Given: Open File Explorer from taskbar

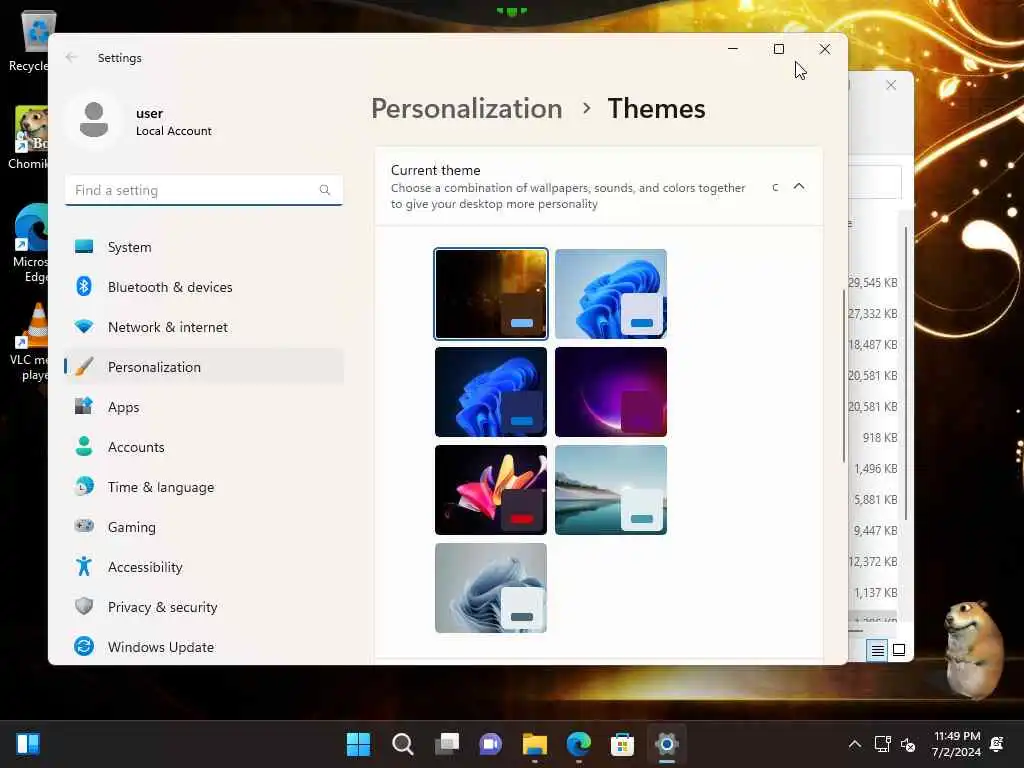Looking at the screenshot, I should 535,744.
